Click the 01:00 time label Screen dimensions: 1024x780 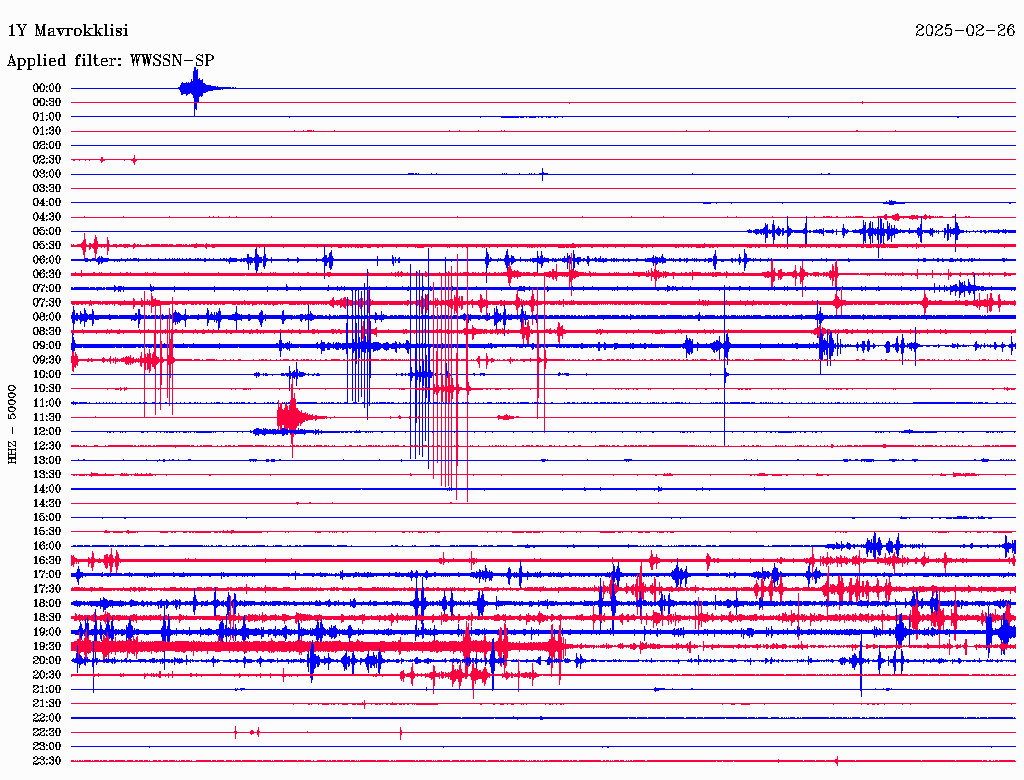47,117
